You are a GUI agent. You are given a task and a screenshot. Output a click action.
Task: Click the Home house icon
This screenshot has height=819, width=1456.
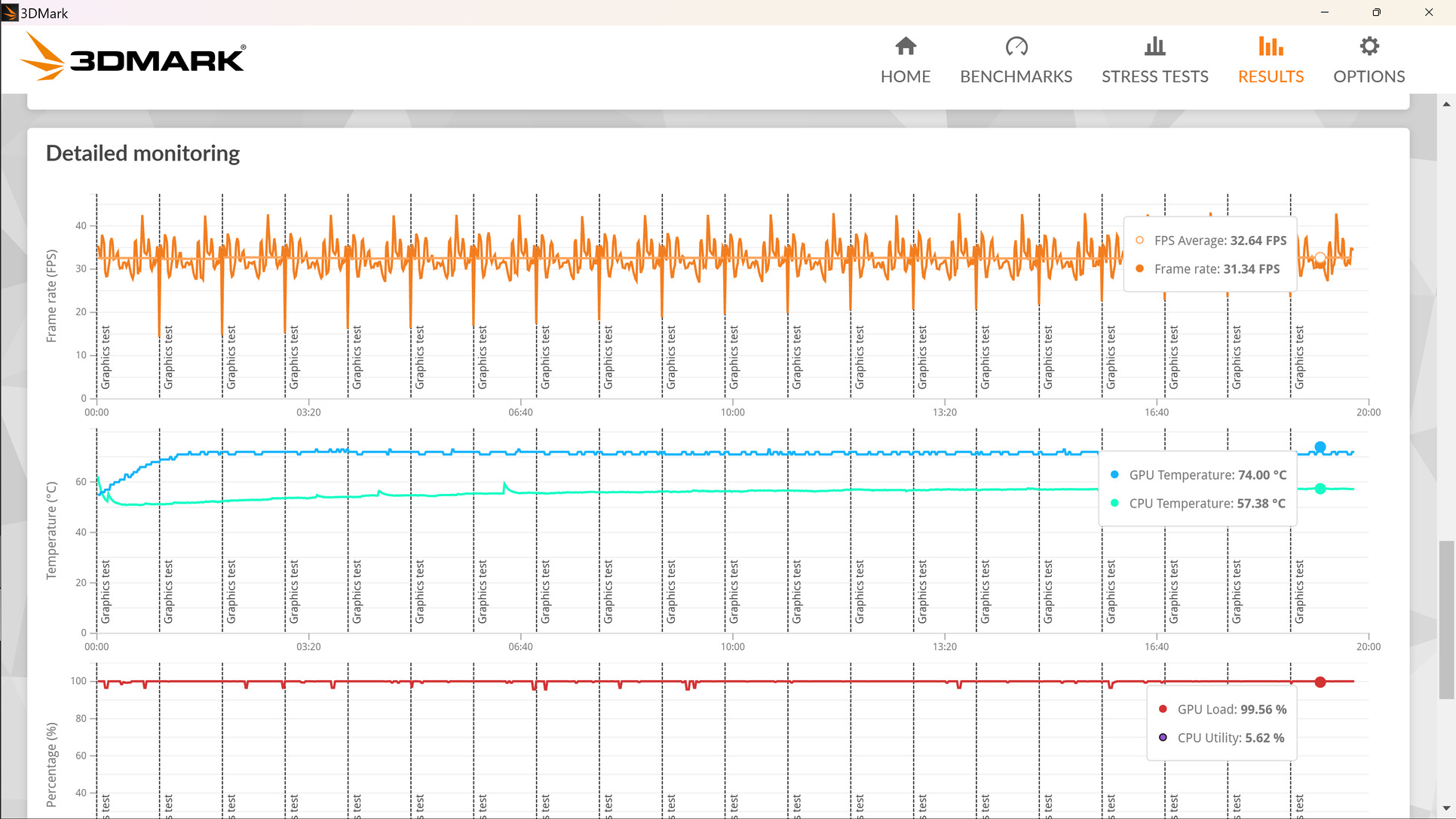[x=906, y=47]
